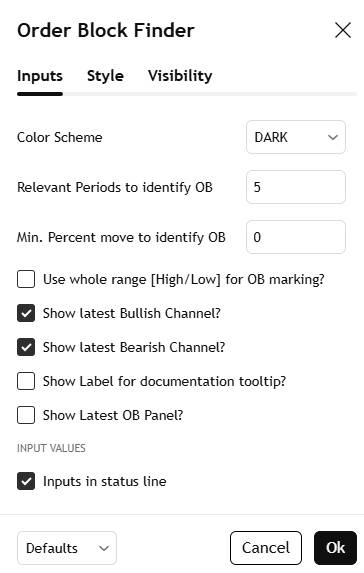This screenshot has width=364, height=573.
Task: Check the Show Latest OB Panel box
Action: (x=26, y=415)
